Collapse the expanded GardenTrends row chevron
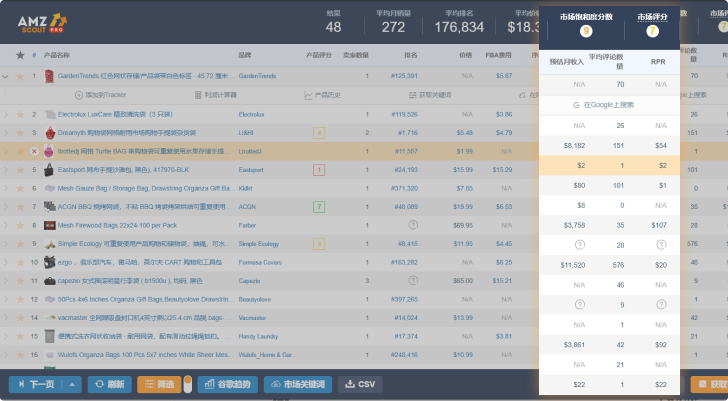Image resolution: width=728 pixels, height=401 pixels. click(5, 76)
